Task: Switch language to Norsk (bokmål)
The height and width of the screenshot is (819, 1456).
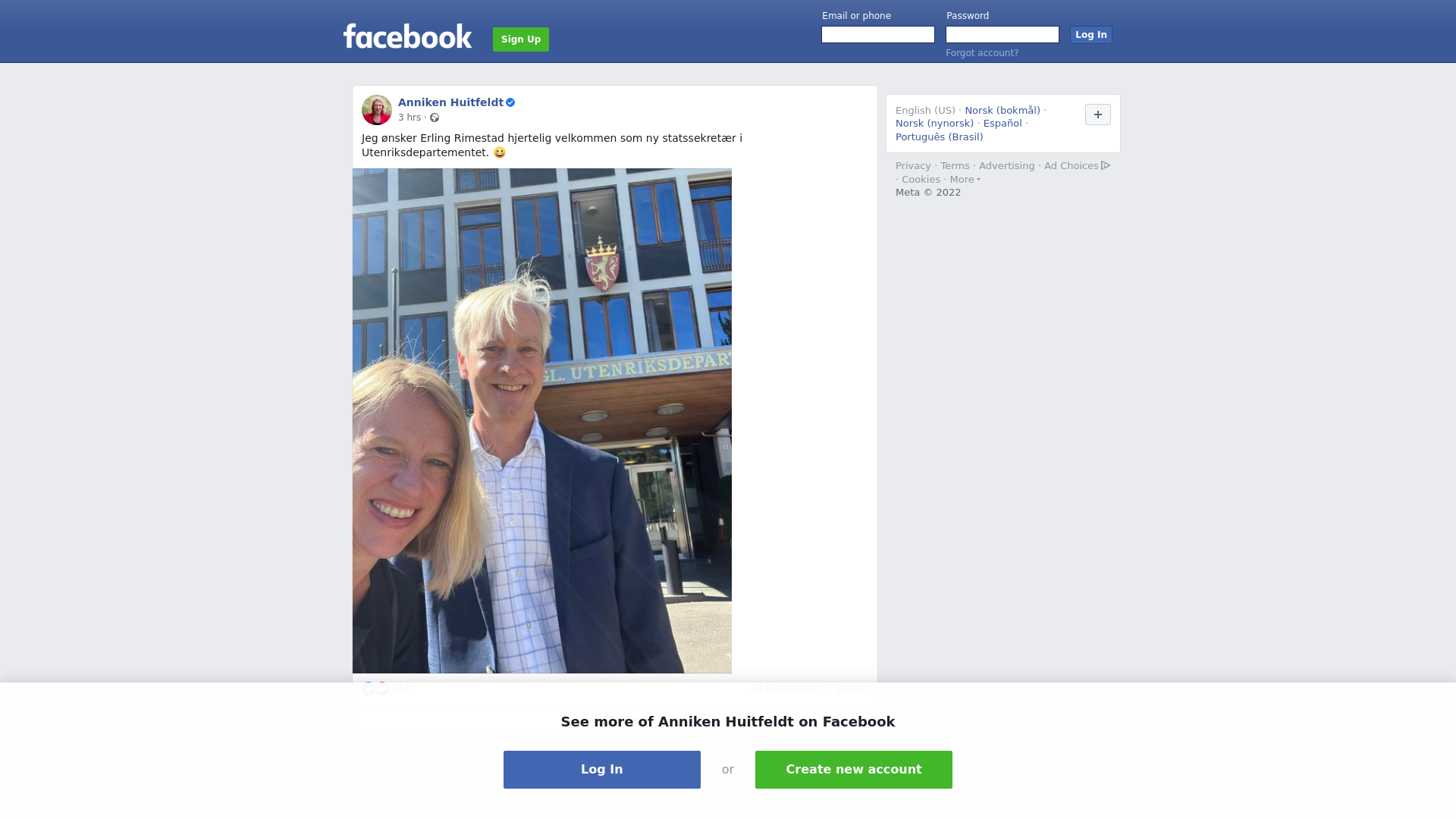Action: click(x=1003, y=111)
